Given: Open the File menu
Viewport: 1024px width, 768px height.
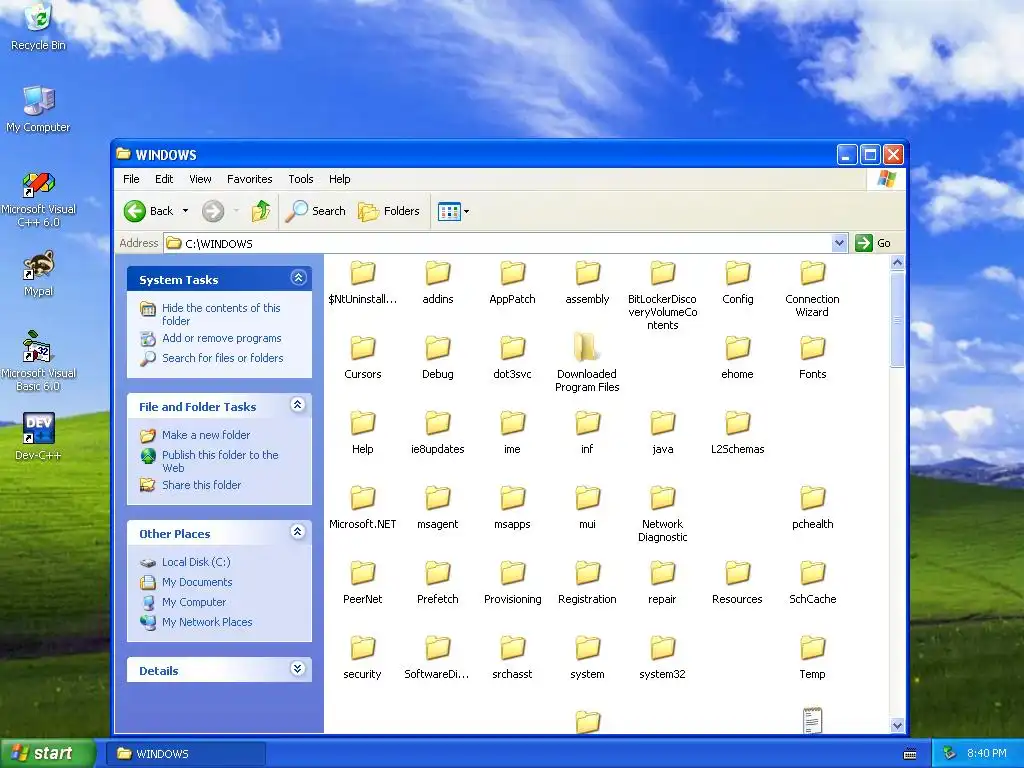Looking at the screenshot, I should coord(131,179).
